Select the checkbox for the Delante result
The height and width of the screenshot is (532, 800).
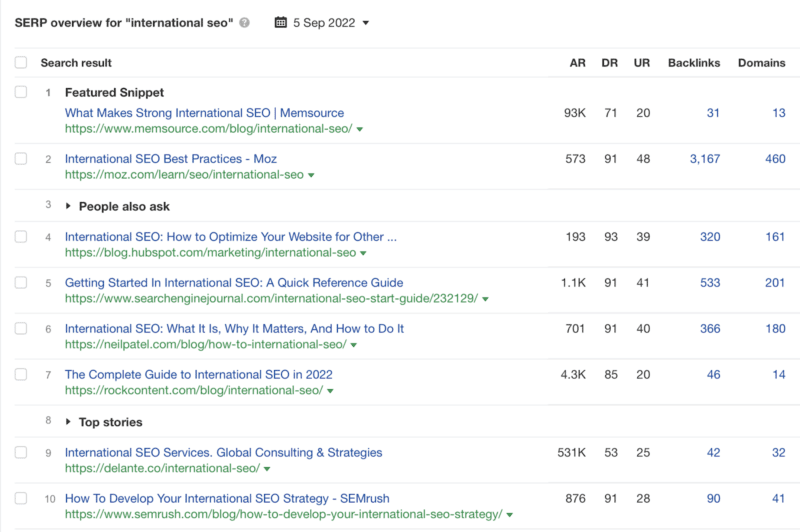(21, 452)
